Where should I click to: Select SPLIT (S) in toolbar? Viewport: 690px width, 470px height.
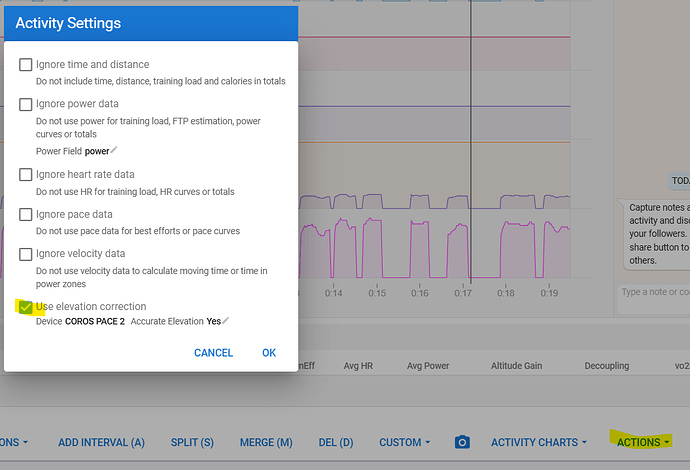192,442
